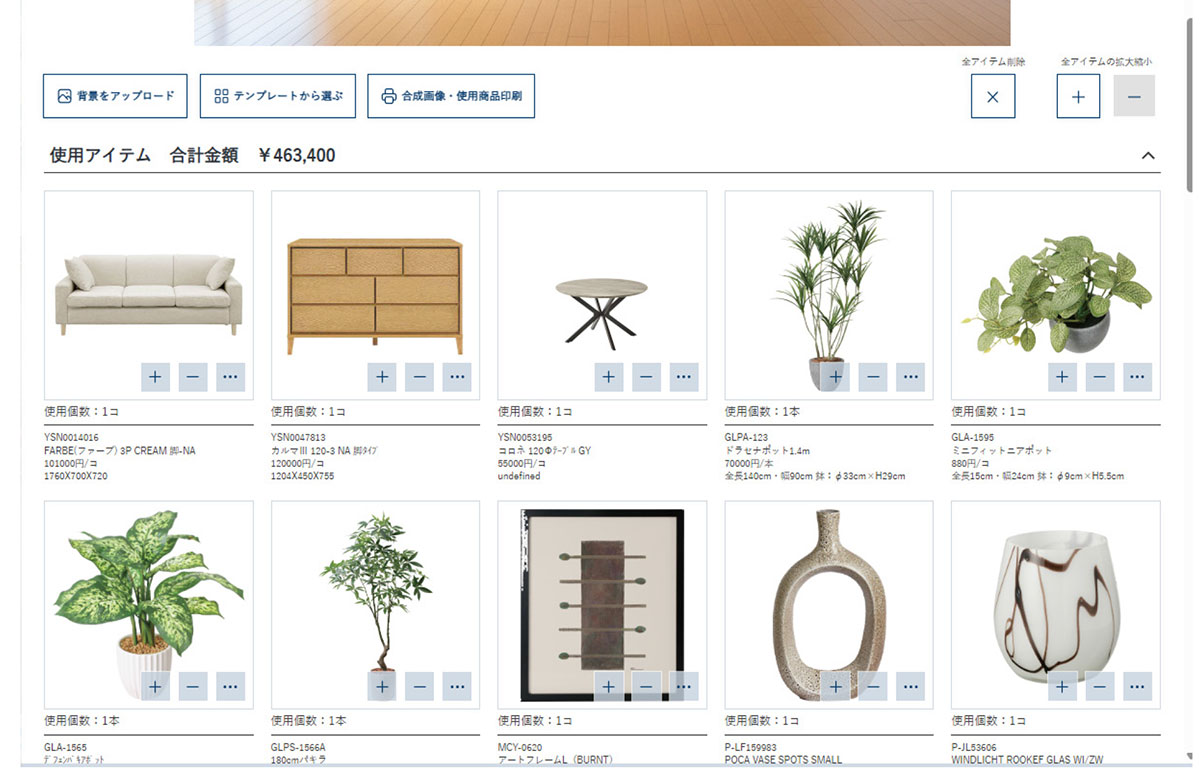Open テンプレートから選ぶ templates
This screenshot has width=1200, height=774.
pyautogui.click(x=278, y=96)
